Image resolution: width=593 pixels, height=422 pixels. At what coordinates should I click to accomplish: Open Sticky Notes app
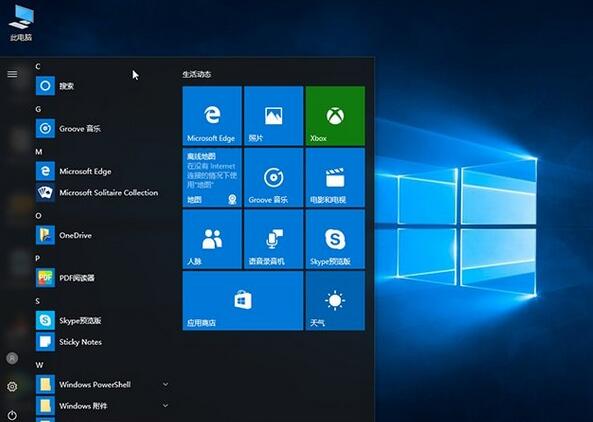click(x=102, y=342)
